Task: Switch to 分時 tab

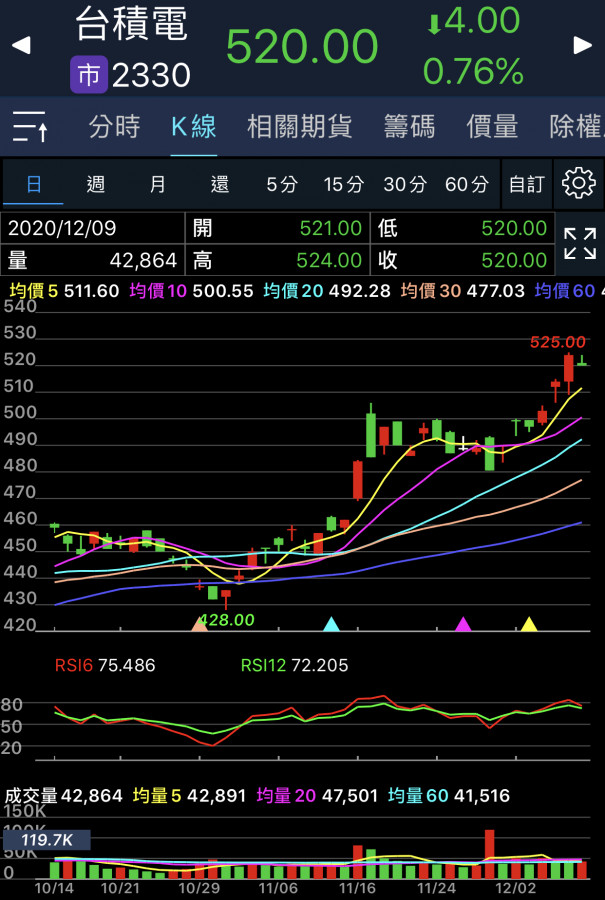Action: [114, 127]
